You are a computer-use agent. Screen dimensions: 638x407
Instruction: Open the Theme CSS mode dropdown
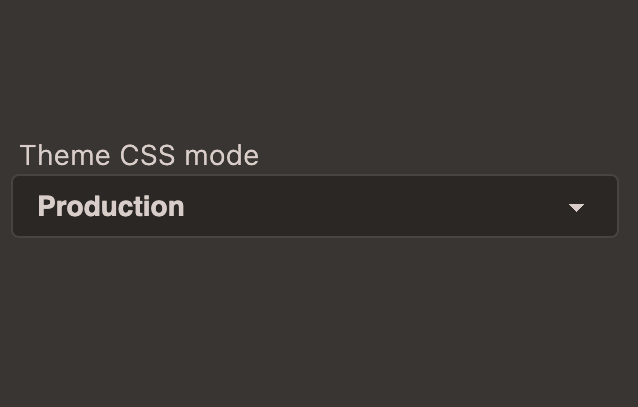(314, 207)
